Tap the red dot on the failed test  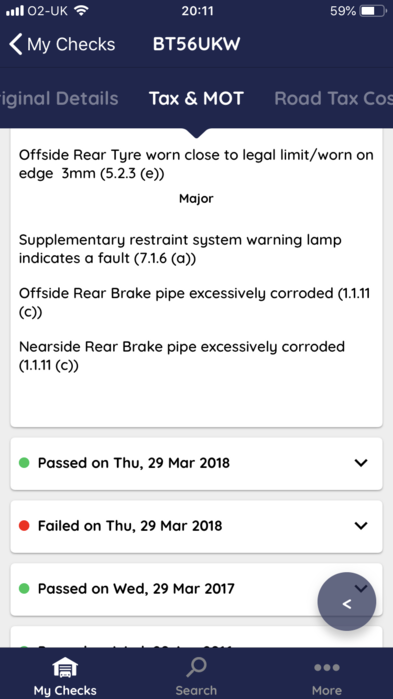(24, 526)
